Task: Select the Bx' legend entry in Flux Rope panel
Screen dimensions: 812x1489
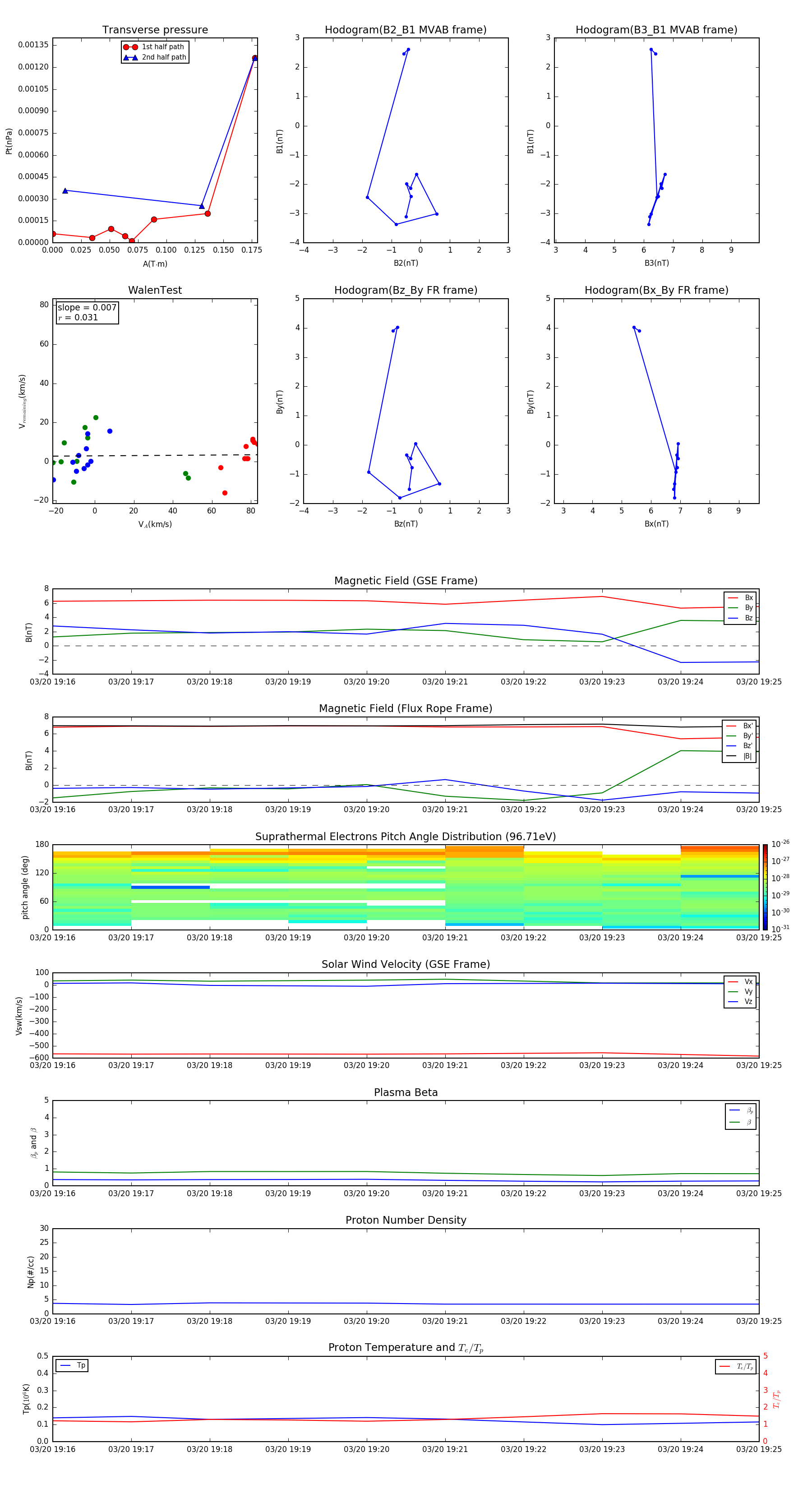Action: pyautogui.click(x=739, y=726)
